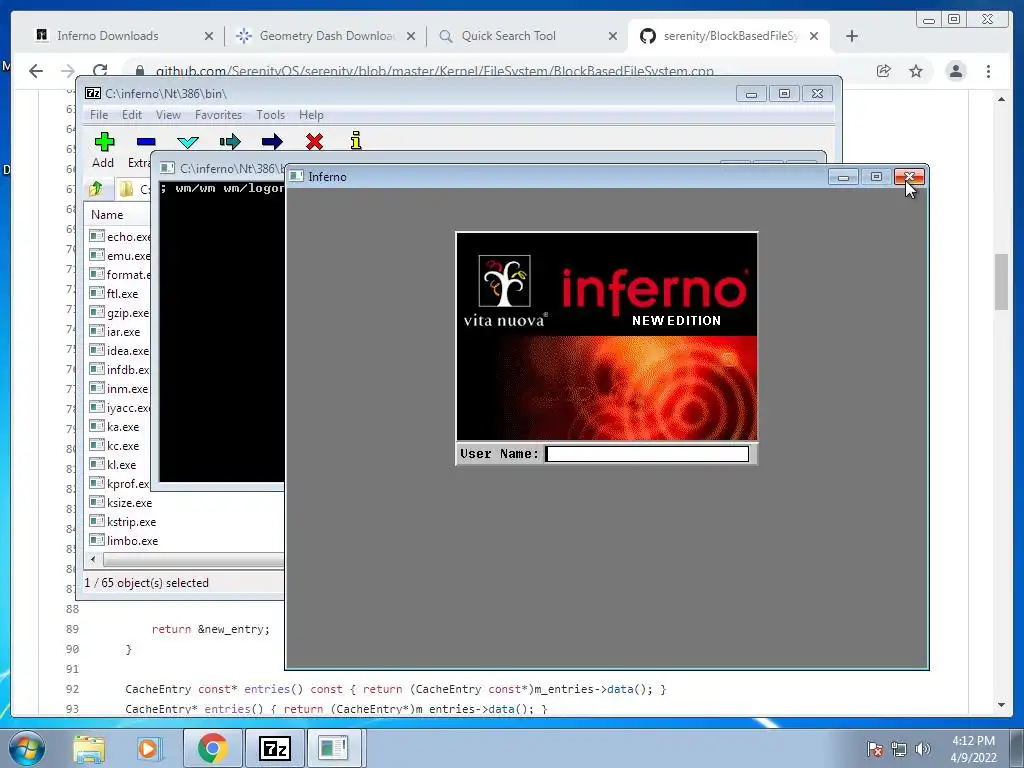Click the horizontal scrollbar left arrow in 7-Zip
This screenshot has height=768, width=1024.
coord(93,560)
